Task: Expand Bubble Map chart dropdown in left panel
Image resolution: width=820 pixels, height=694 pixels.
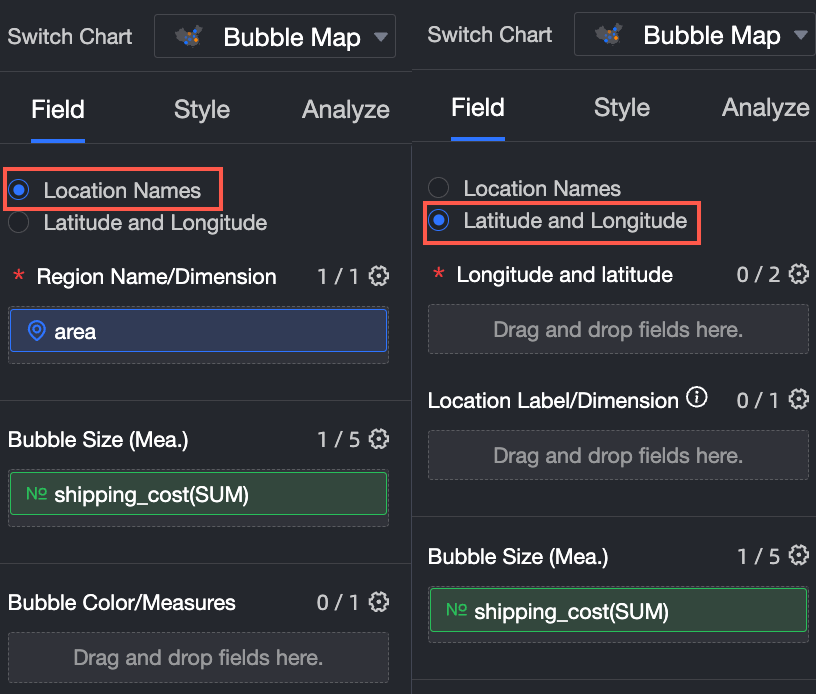Action: (x=380, y=38)
